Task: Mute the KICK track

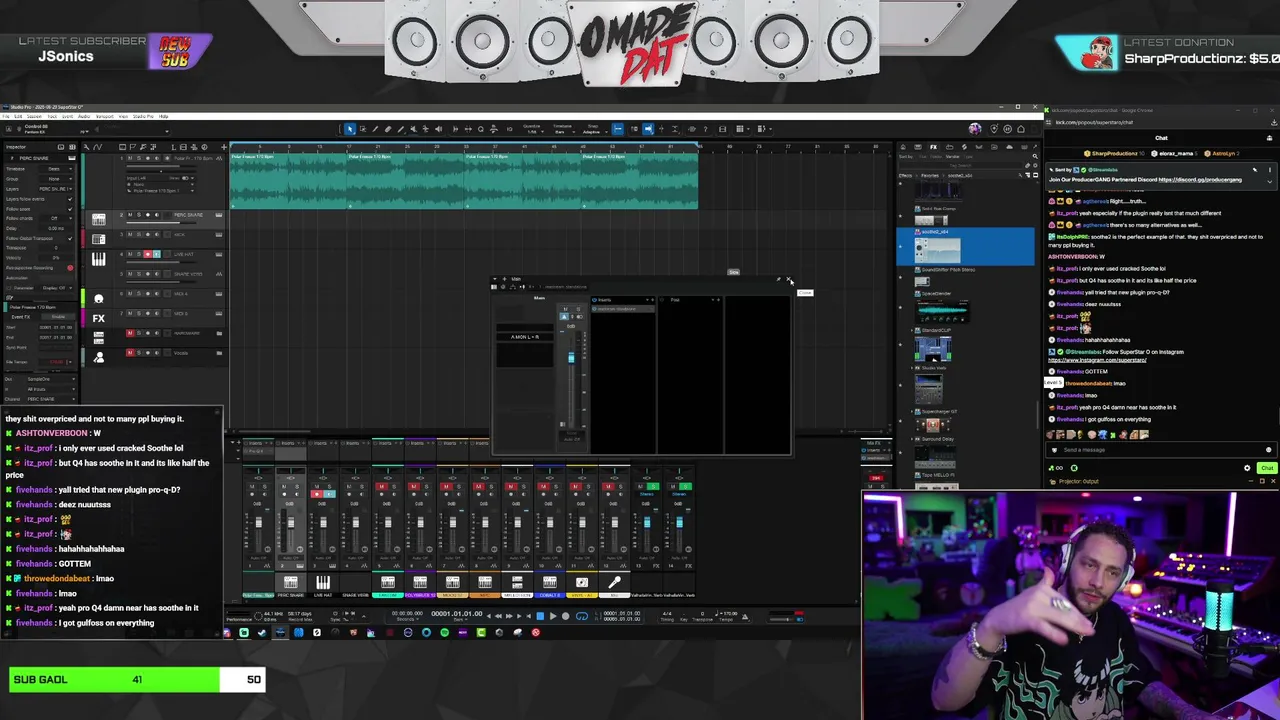Action: pyautogui.click(x=129, y=234)
